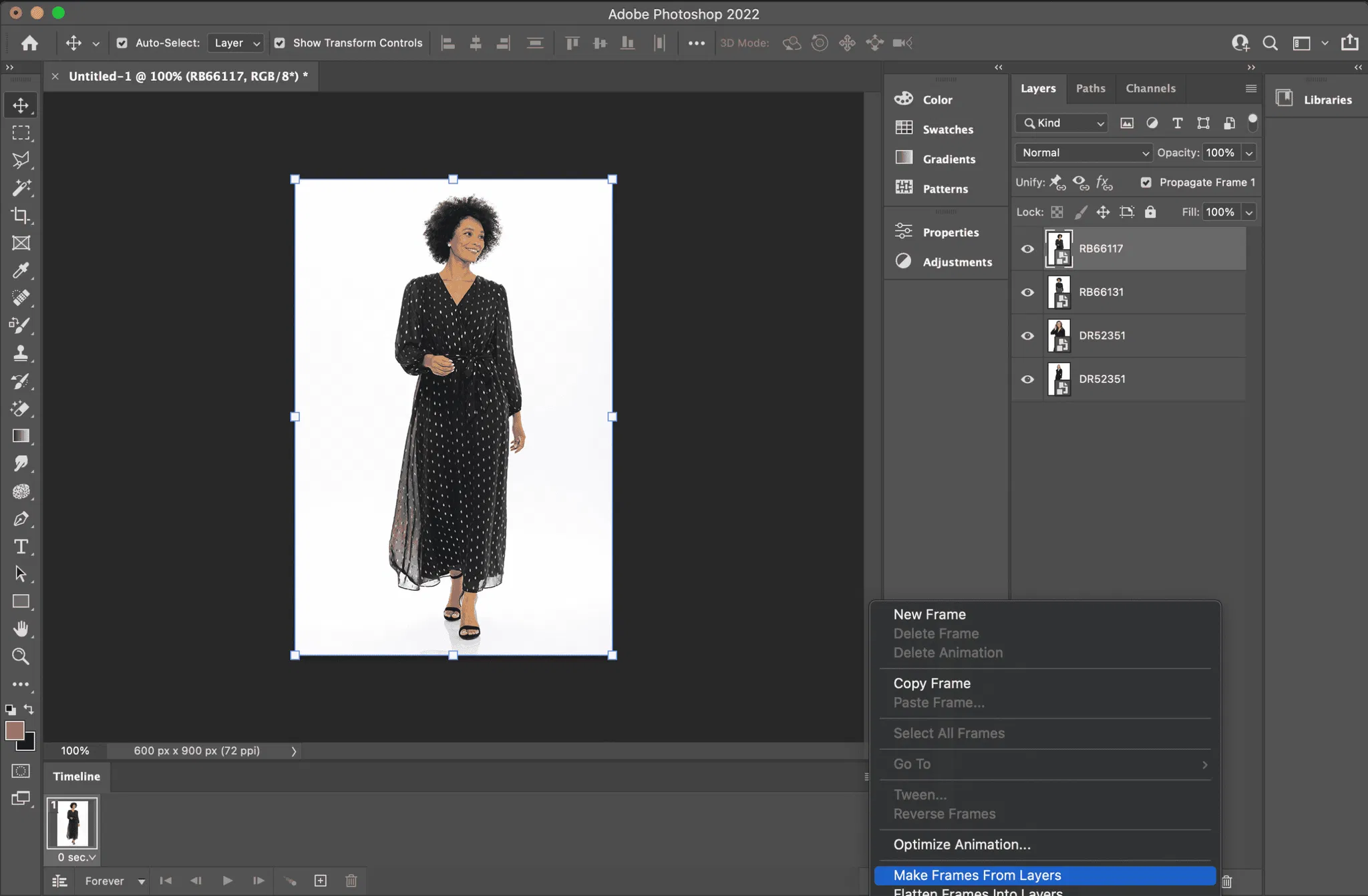This screenshot has height=896, width=1368.
Task: Click the foreground color swatch
Action: coord(14,730)
